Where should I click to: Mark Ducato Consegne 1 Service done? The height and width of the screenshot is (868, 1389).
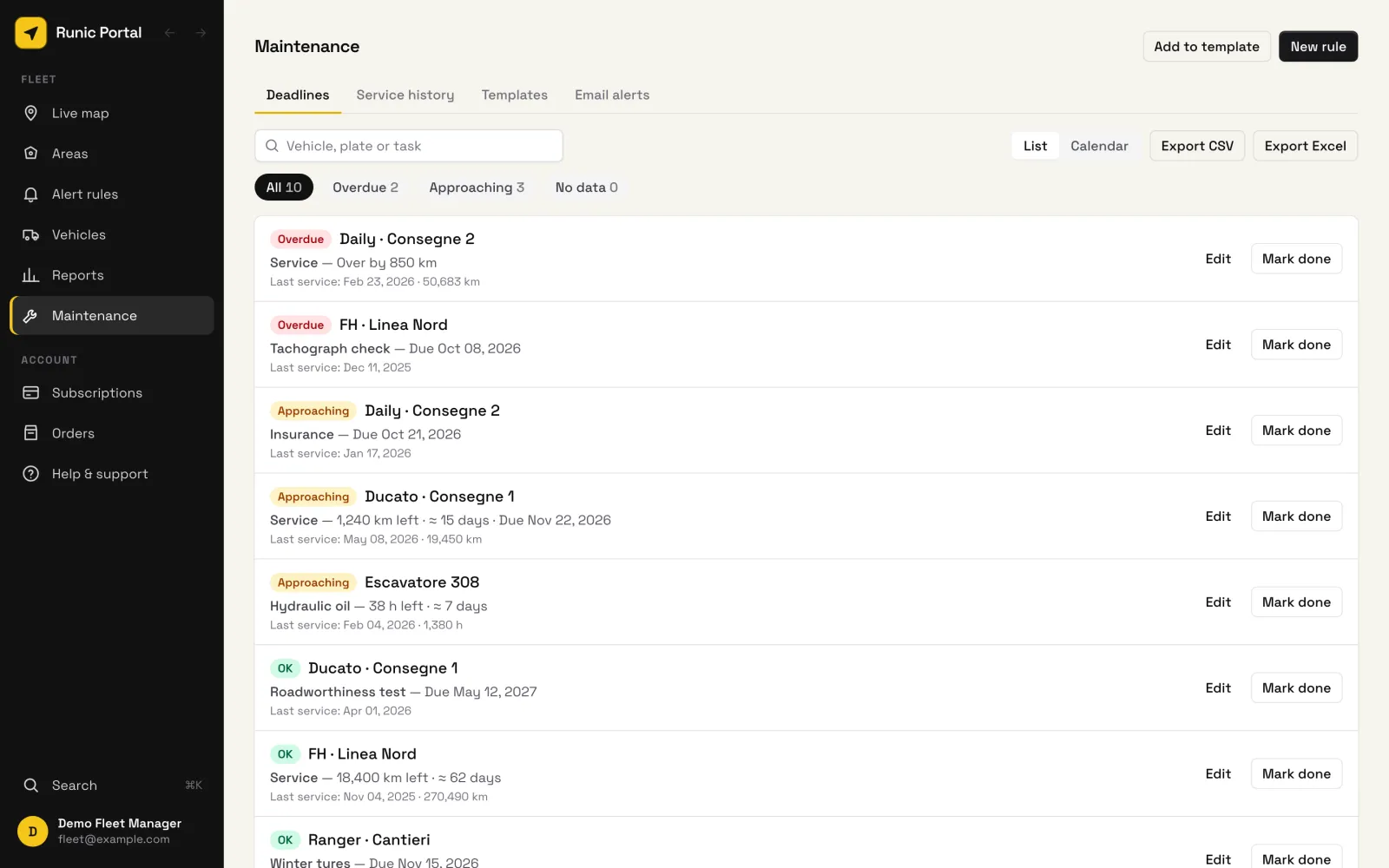click(x=1296, y=516)
